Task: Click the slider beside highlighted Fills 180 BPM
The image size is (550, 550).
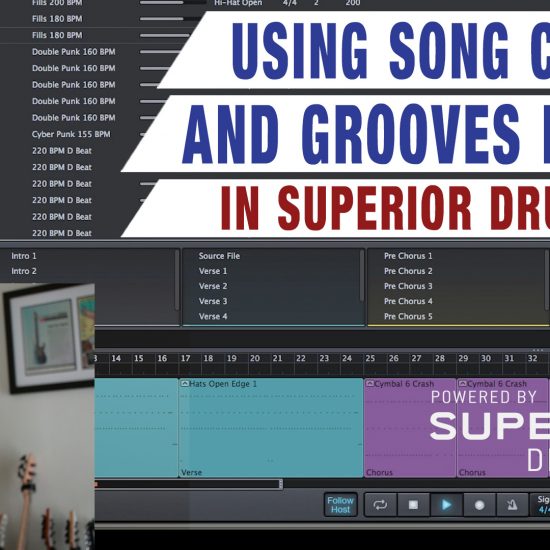Action: (165, 35)
